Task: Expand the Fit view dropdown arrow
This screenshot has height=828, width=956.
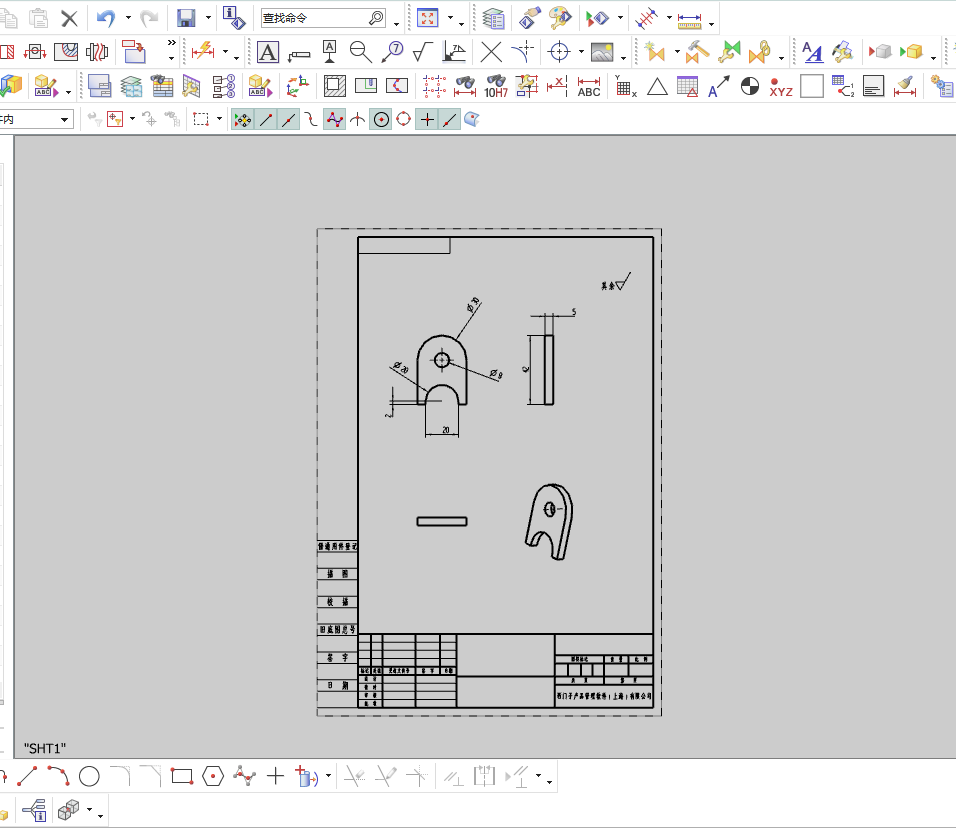Action: pos(450,18)
